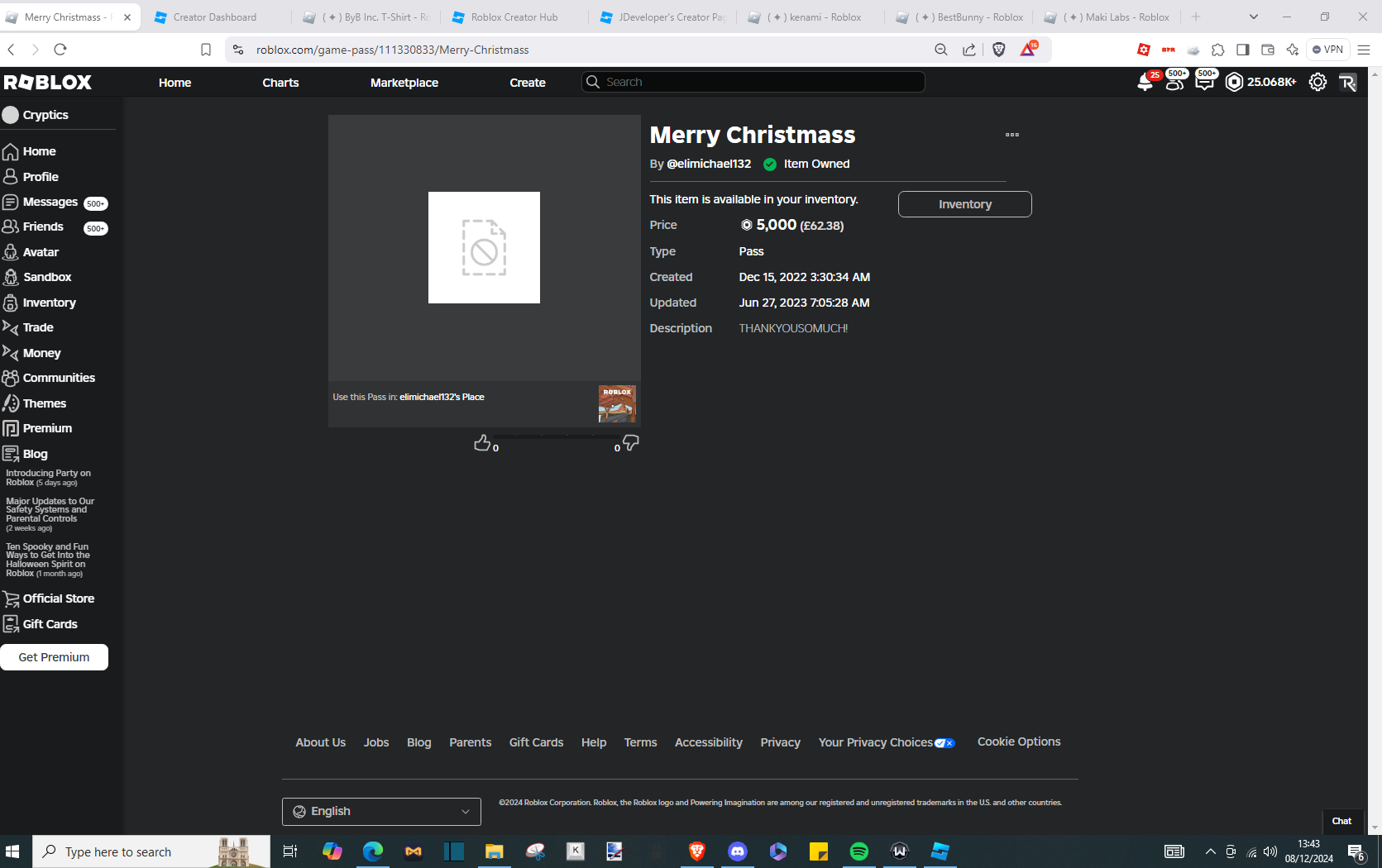Click the Roblox logo in the header

[48, 82]
